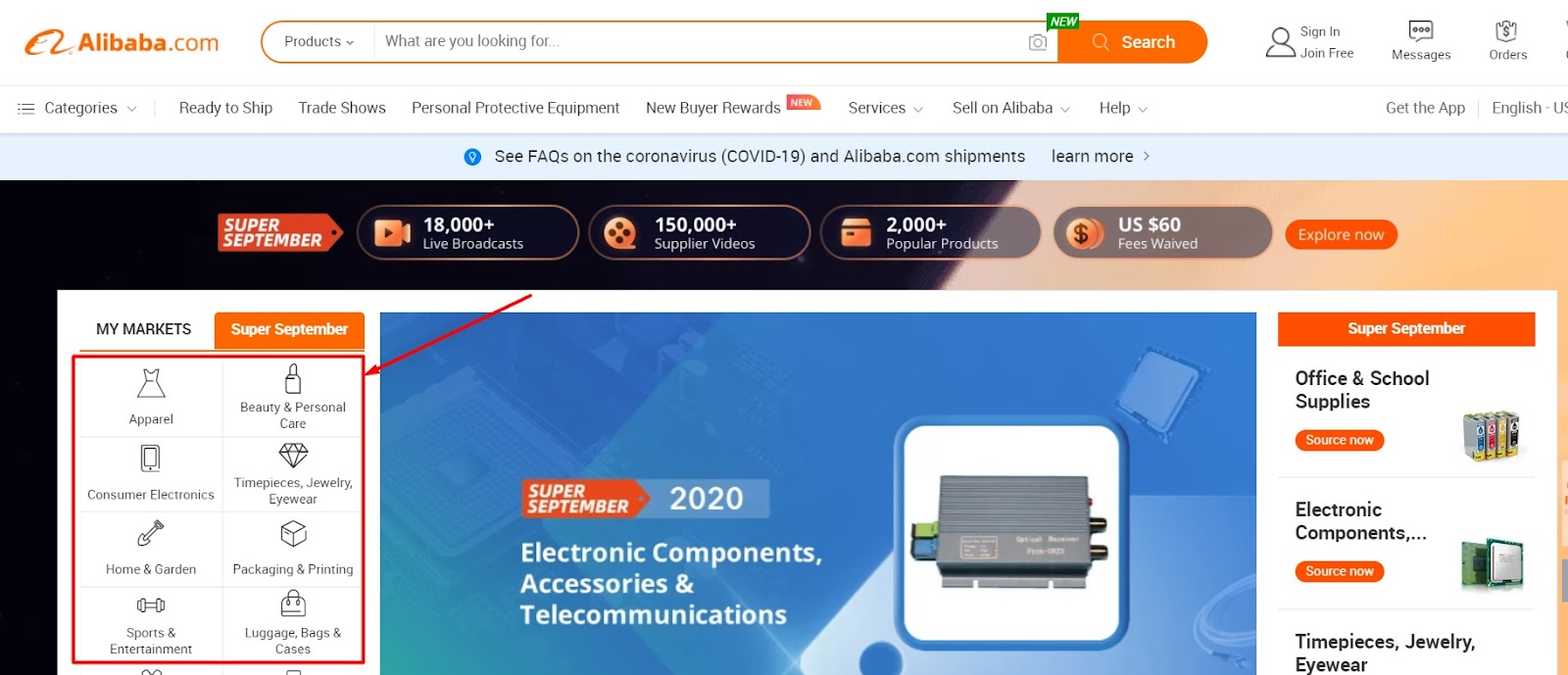
Task: Open the Messages icon
Action: tap(1420, 30)
